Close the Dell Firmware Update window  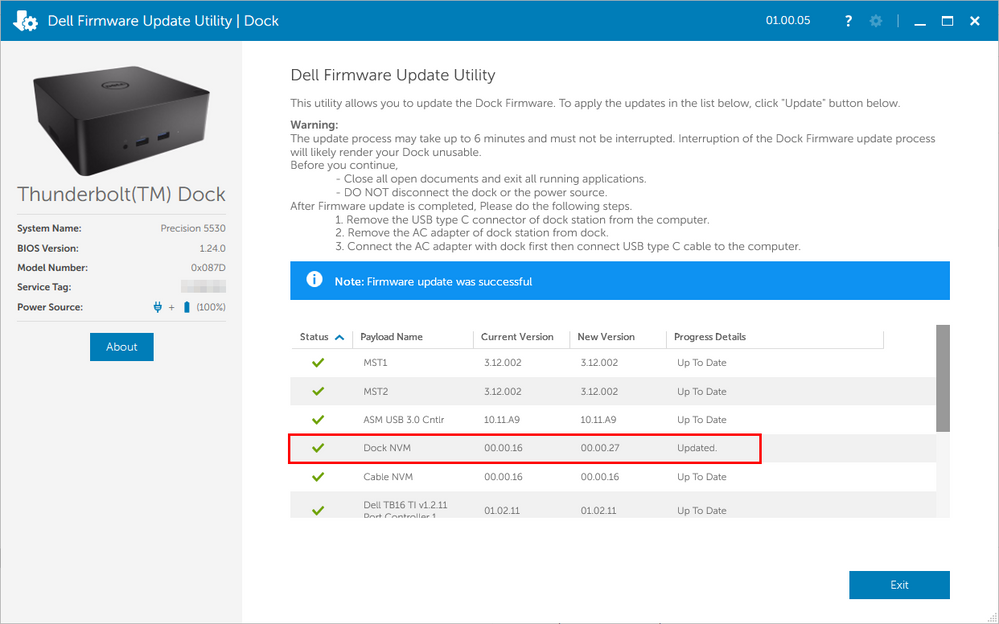tap(975, 21)
